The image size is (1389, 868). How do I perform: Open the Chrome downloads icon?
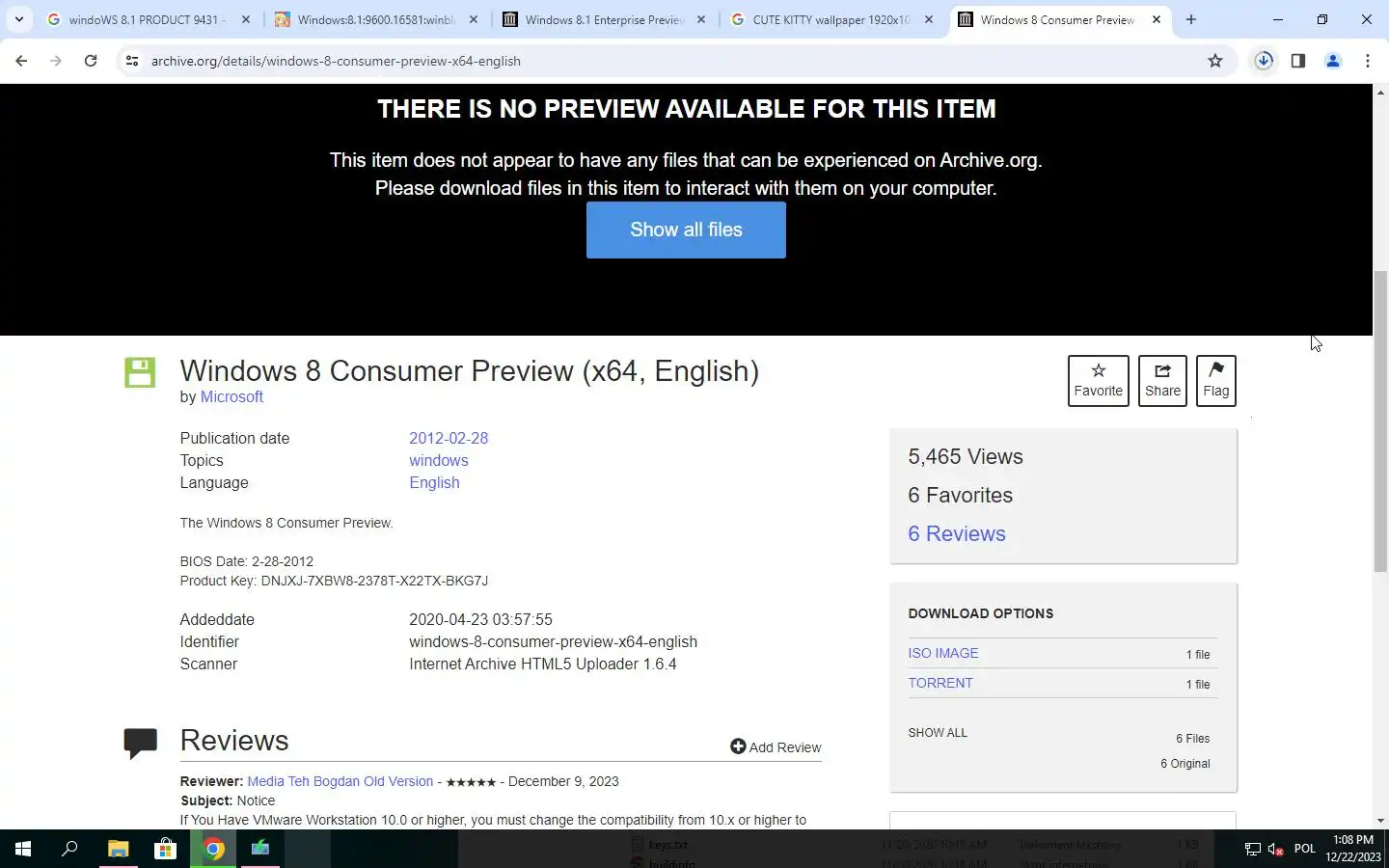1264,61
